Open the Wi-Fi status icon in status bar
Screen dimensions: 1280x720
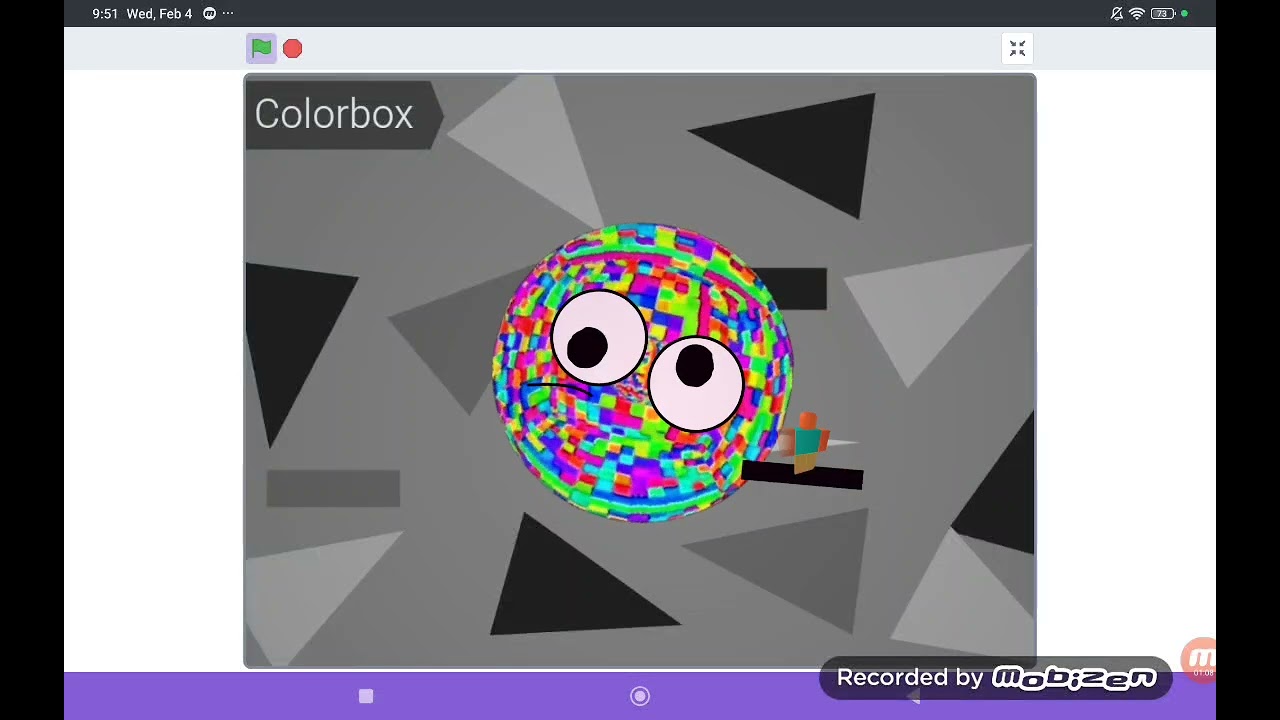[1136, 14]
